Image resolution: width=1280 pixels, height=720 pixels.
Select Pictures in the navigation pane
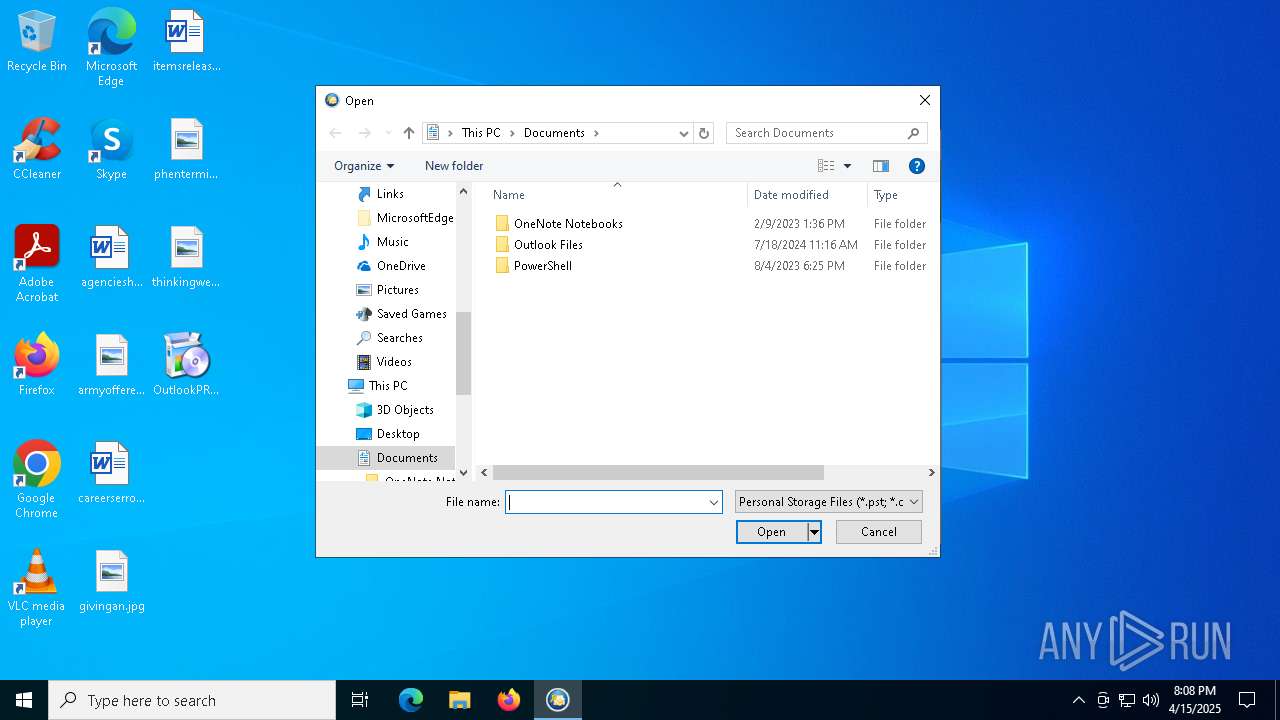[397, 290]
